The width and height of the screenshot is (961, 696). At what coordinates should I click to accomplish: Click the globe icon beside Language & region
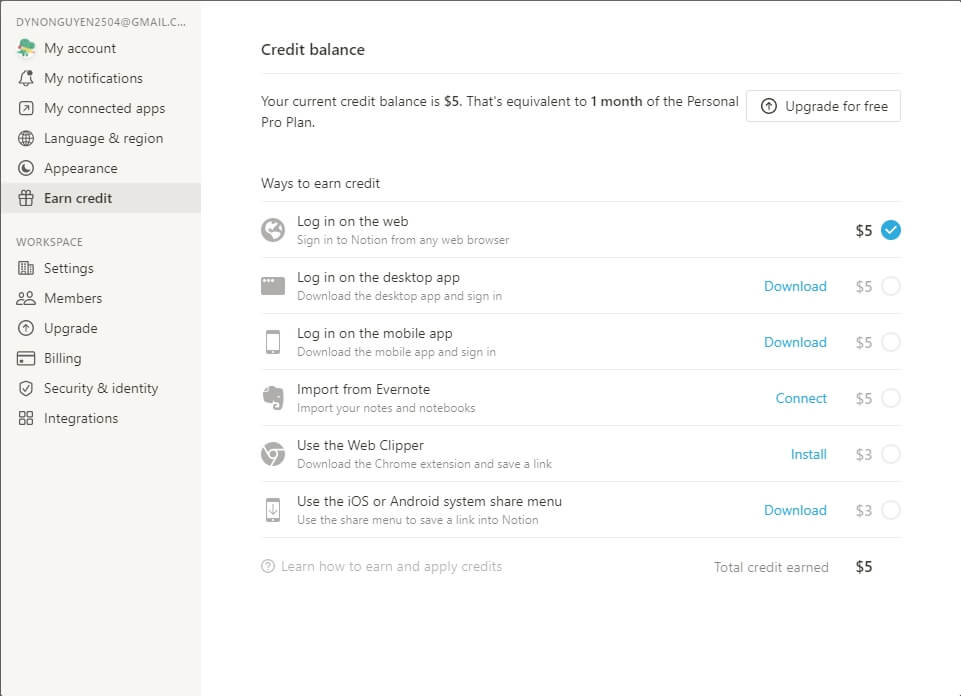26,138
